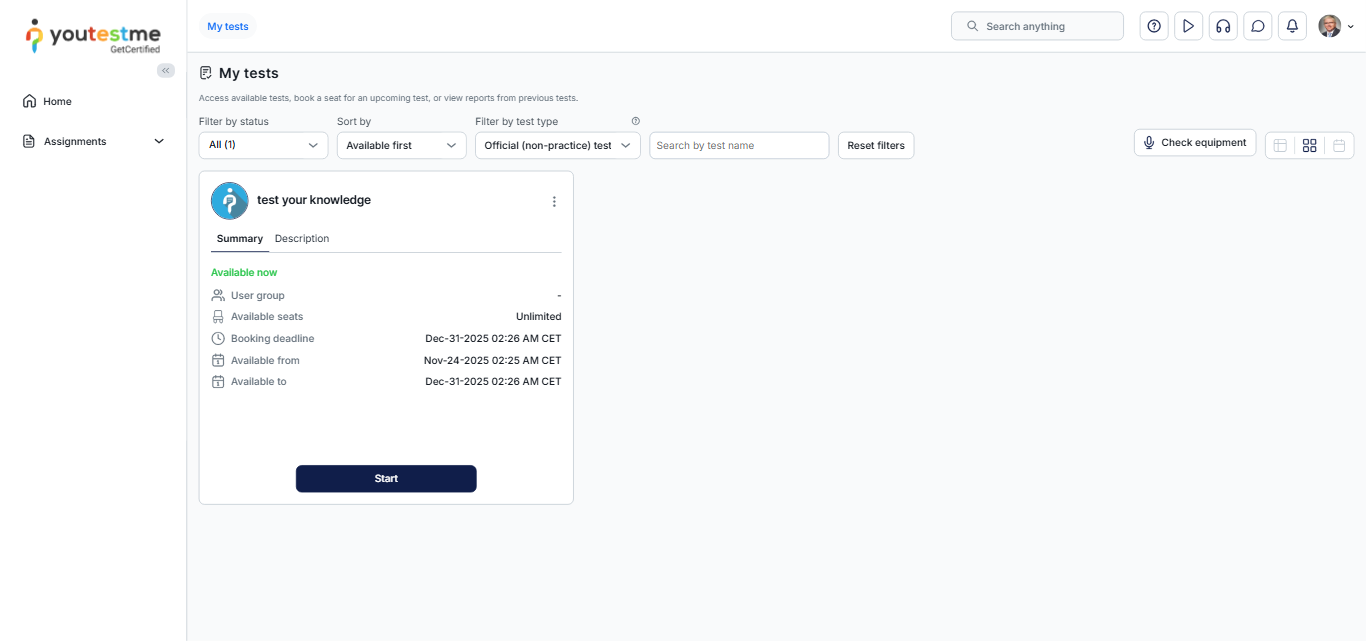Viewport: 1366px width, 641px height.
Task: Switch to list table view
Action: coord(1280,145)
